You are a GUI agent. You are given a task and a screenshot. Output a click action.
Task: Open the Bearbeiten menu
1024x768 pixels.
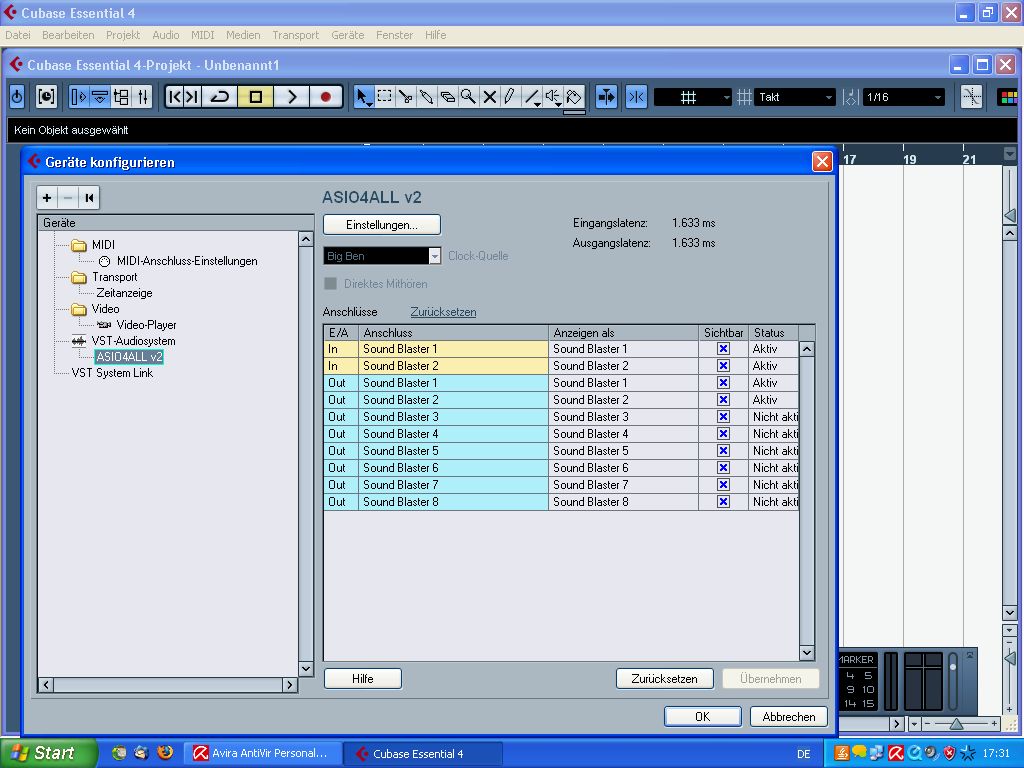(68, 35)
